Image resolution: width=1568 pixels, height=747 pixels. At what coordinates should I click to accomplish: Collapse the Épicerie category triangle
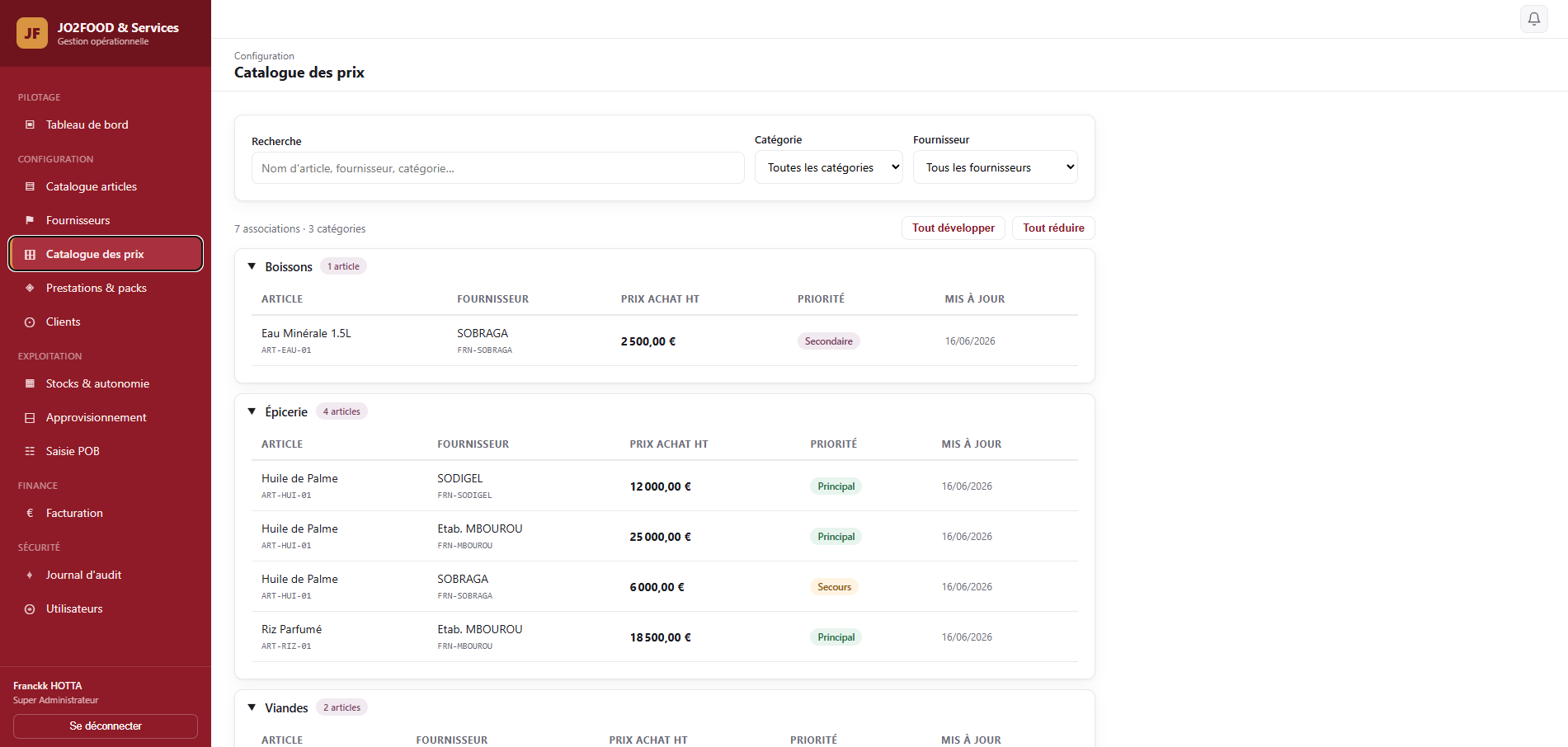coord(252,411)
